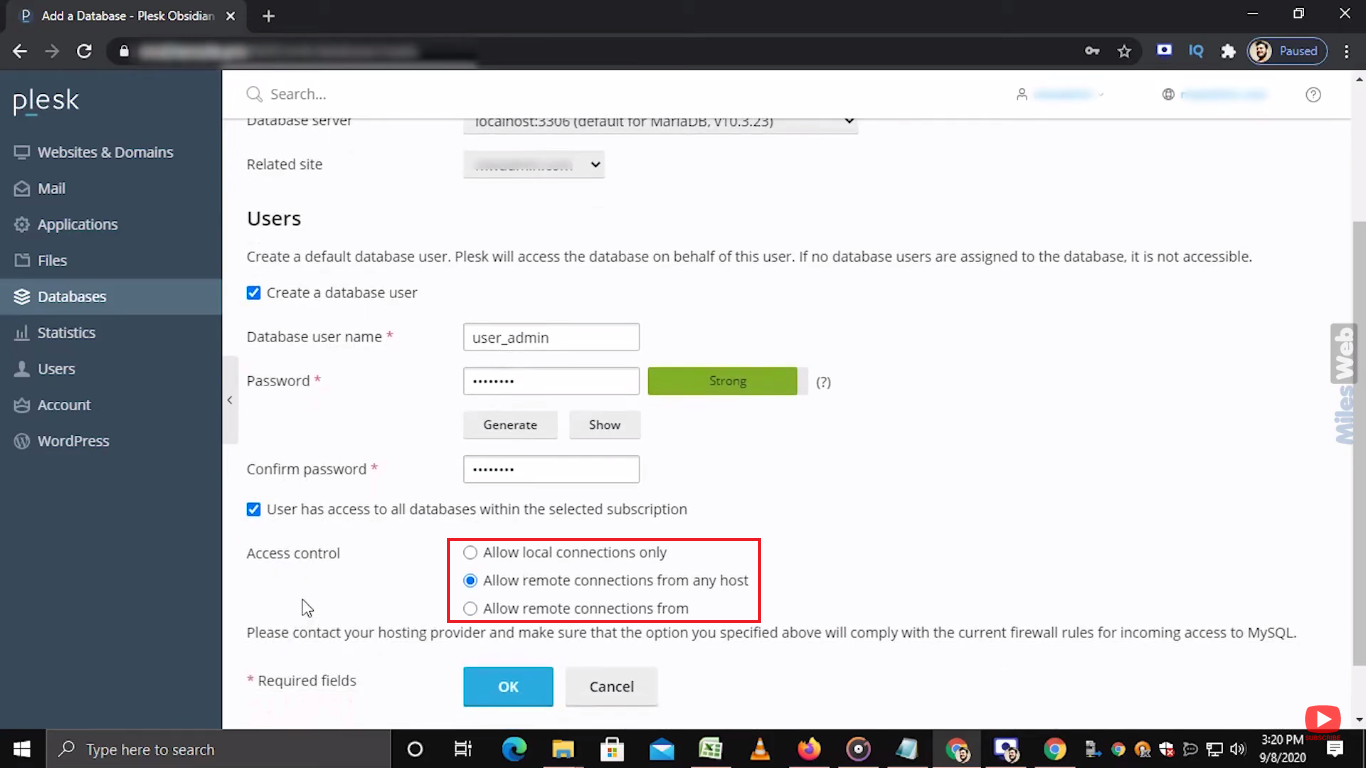Open Databases in the sidebar
This screenshot has width=1366, height=768.
tap(111, 296)
